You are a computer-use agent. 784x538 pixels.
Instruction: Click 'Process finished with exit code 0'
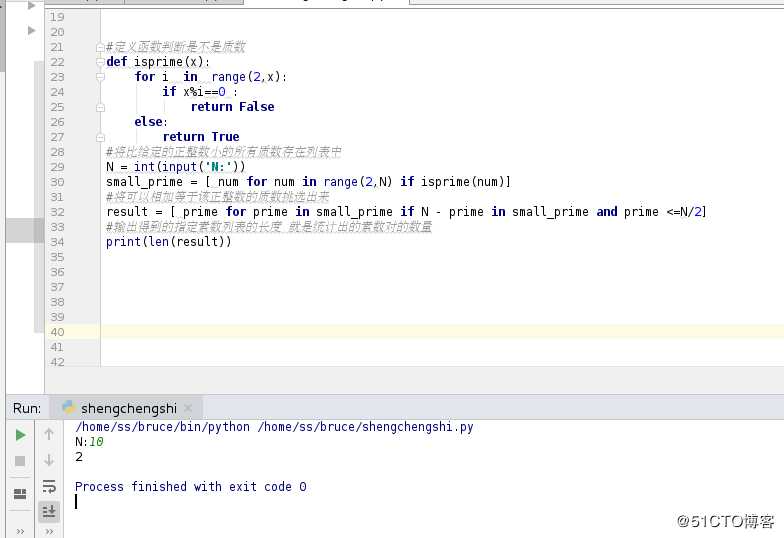[x=190, y=486]
